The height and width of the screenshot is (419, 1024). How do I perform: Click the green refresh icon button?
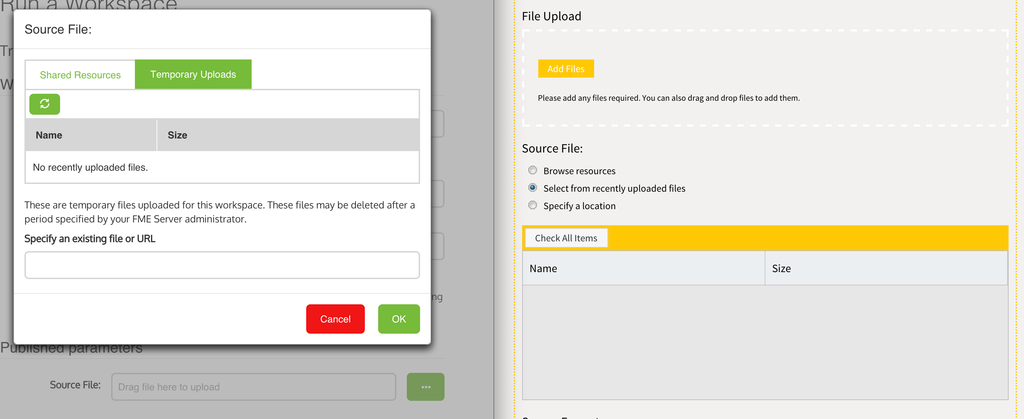pos(45,104)
